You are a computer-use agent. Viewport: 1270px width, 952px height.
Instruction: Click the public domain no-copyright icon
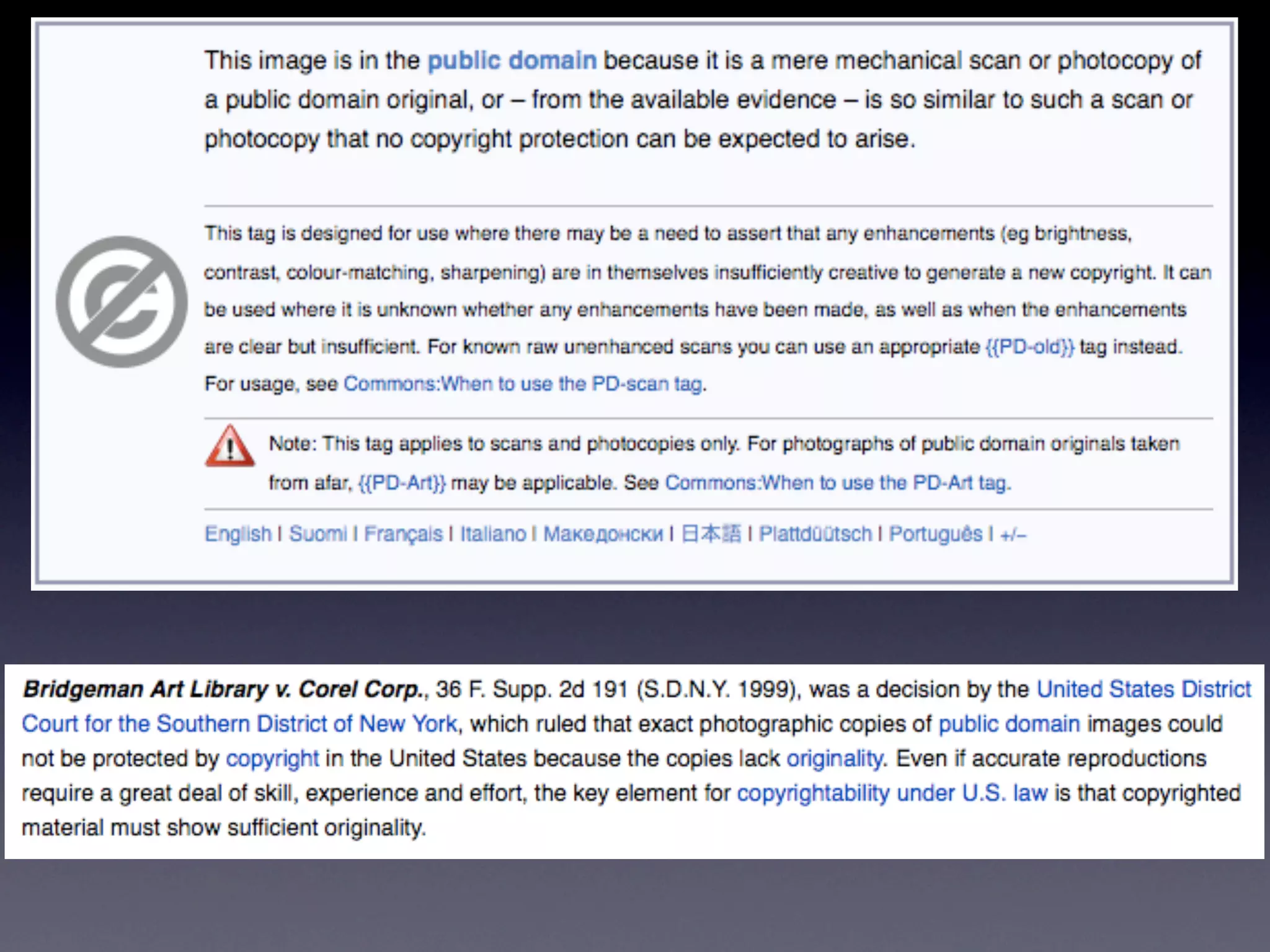122,302
